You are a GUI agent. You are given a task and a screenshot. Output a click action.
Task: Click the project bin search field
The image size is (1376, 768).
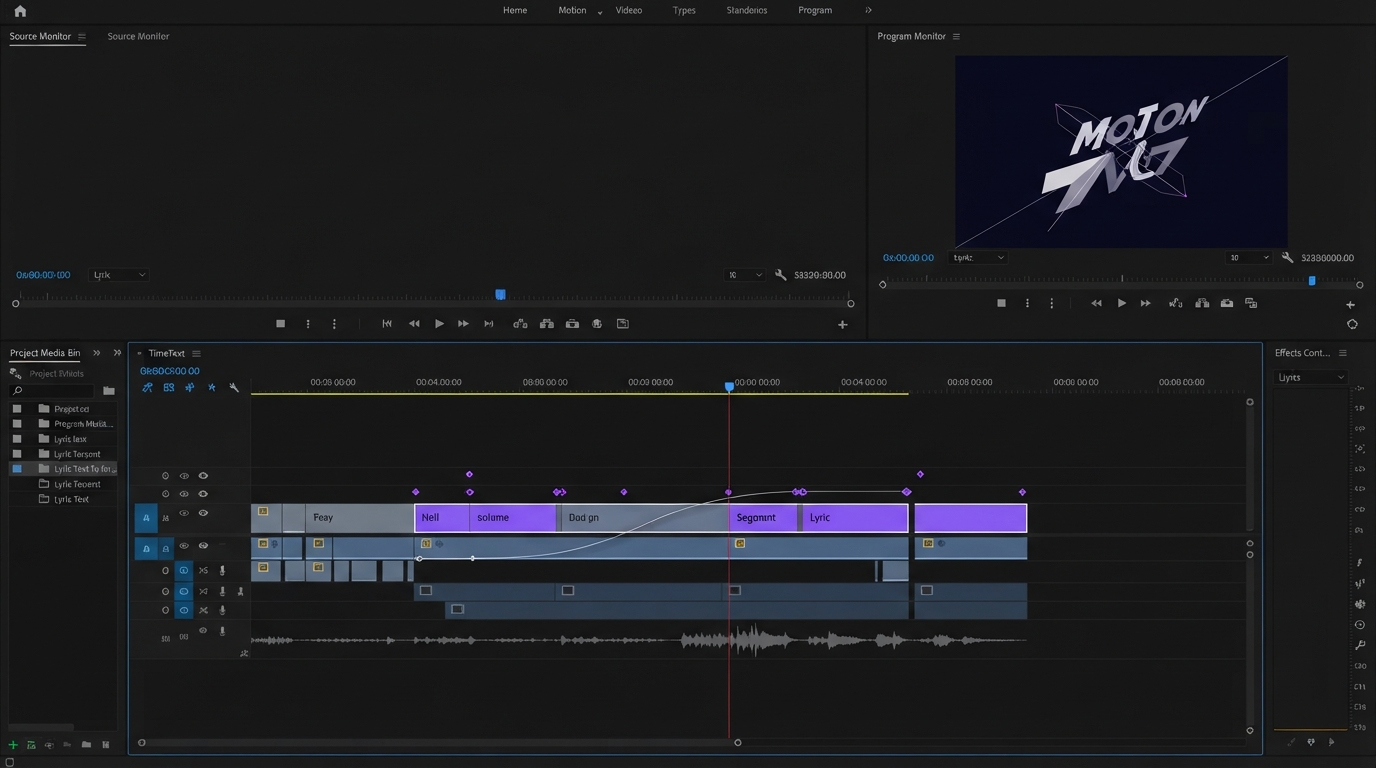tap(50, 391)
